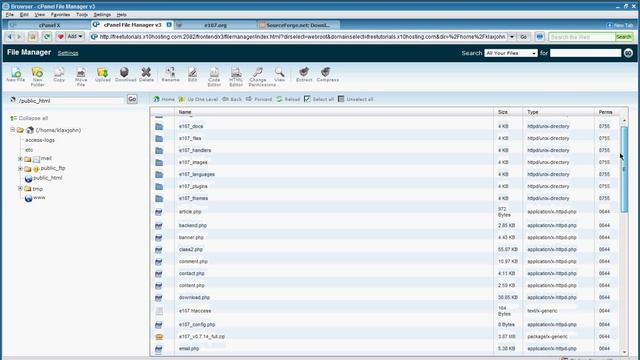
Task: Click the View magnifier icon
Action: (280, 75)
